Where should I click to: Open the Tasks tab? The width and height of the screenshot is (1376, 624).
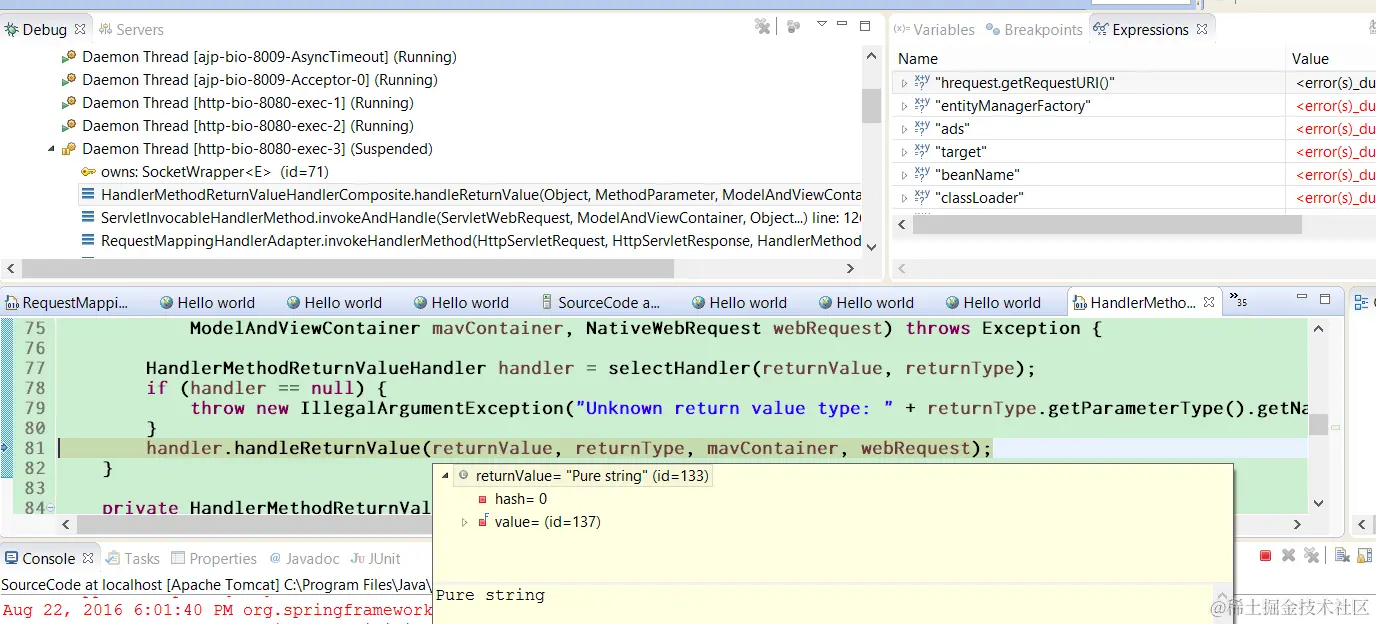pos(133,559)
